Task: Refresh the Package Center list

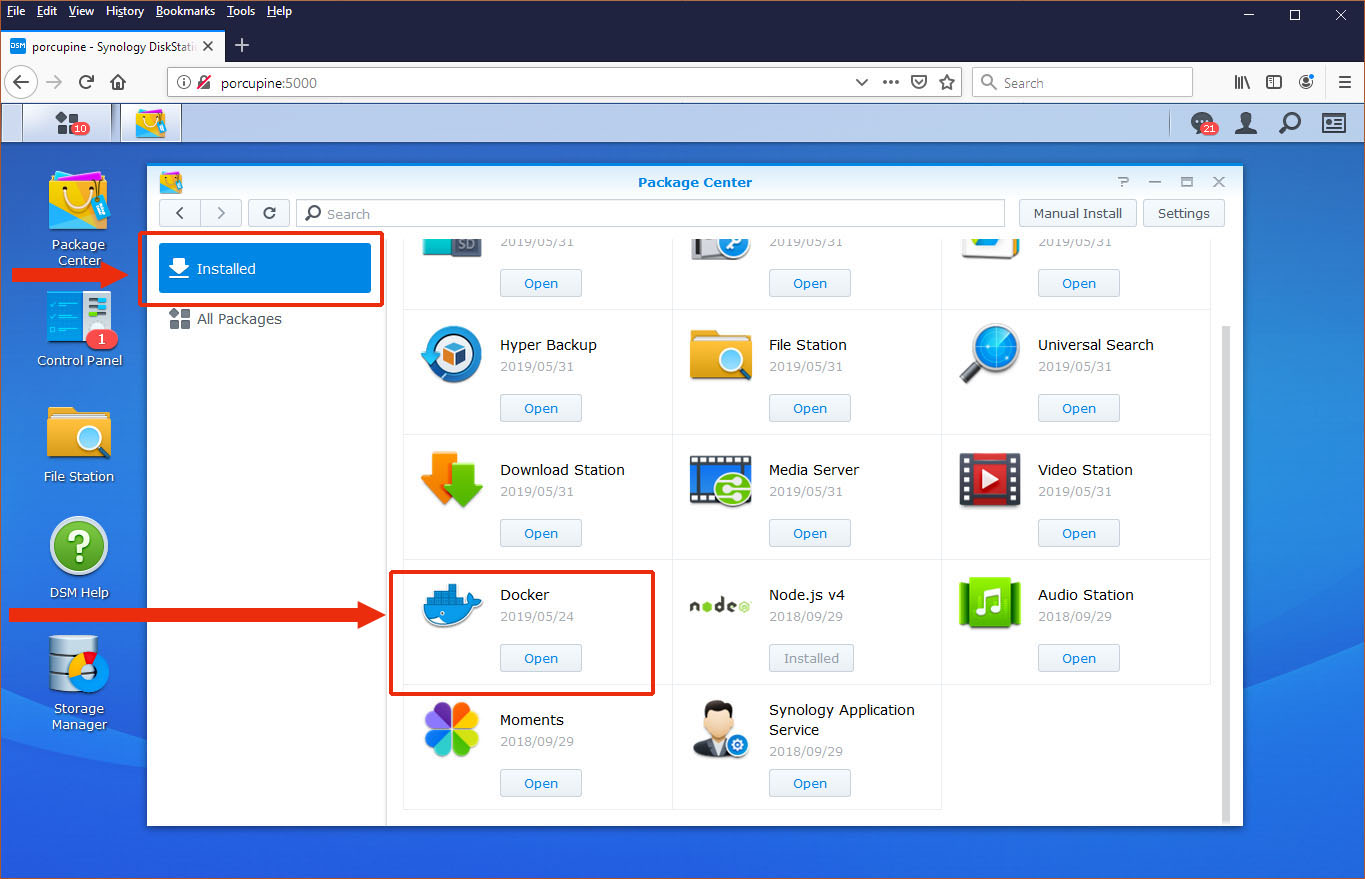Action: pos(269,213)
